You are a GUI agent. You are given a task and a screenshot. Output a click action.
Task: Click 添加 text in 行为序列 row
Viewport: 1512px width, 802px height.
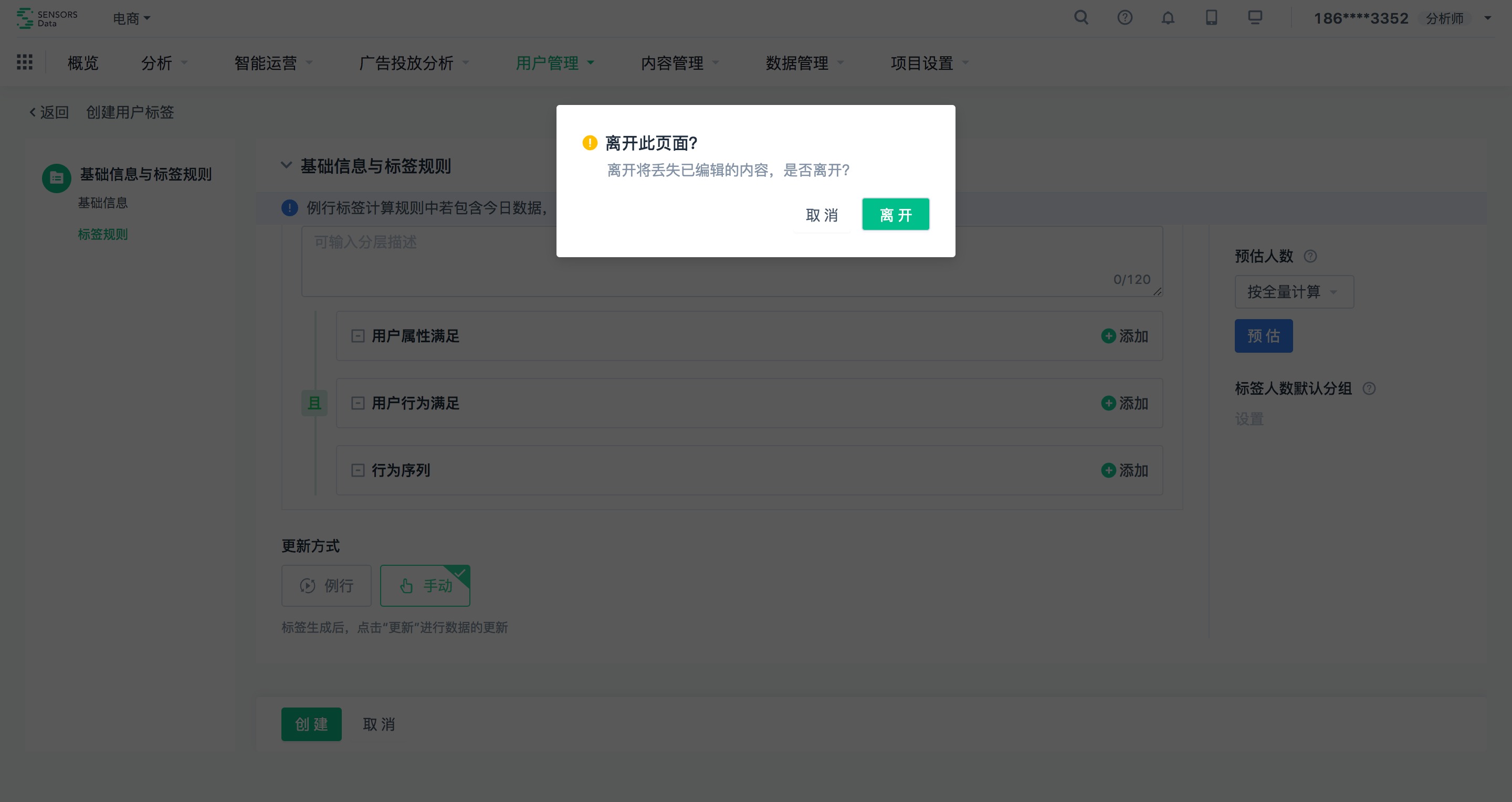[x=1133, y=470]
